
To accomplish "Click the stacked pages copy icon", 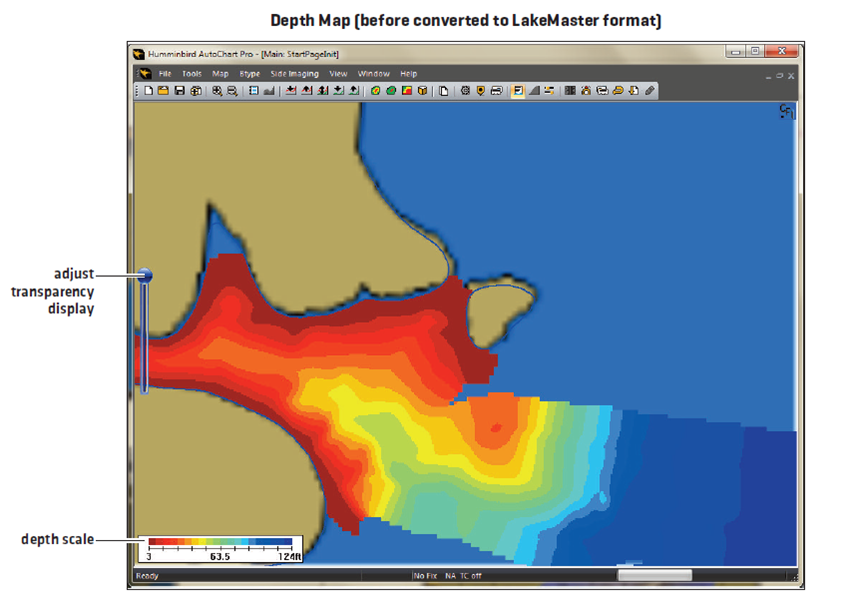I will pyautogui.click(x=444, y=90).
